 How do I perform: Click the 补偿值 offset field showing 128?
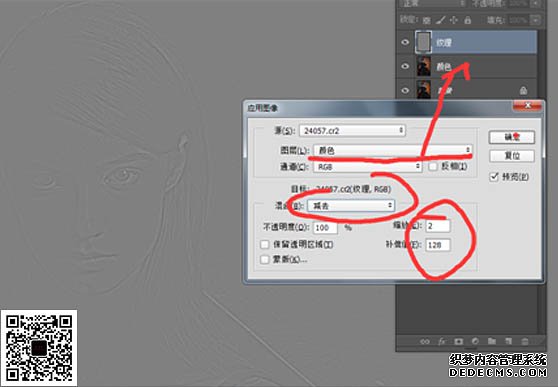[438, 245]
